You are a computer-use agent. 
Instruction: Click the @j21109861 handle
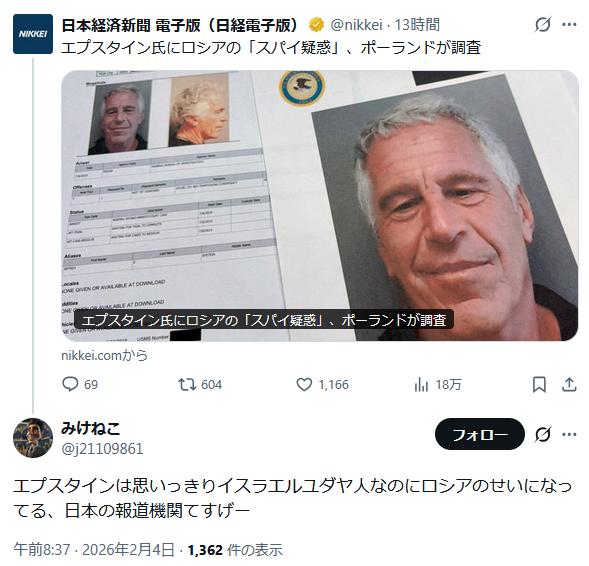pyautogui.click(x=102, y=449)
